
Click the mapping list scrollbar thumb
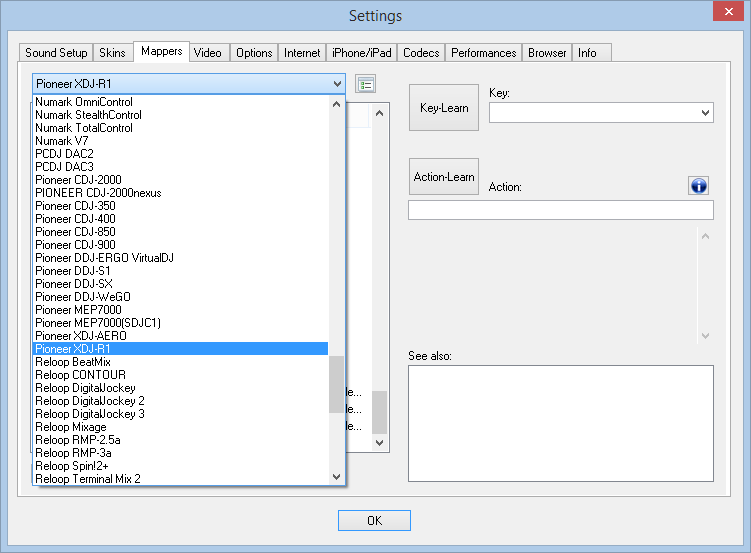point(379,412)
